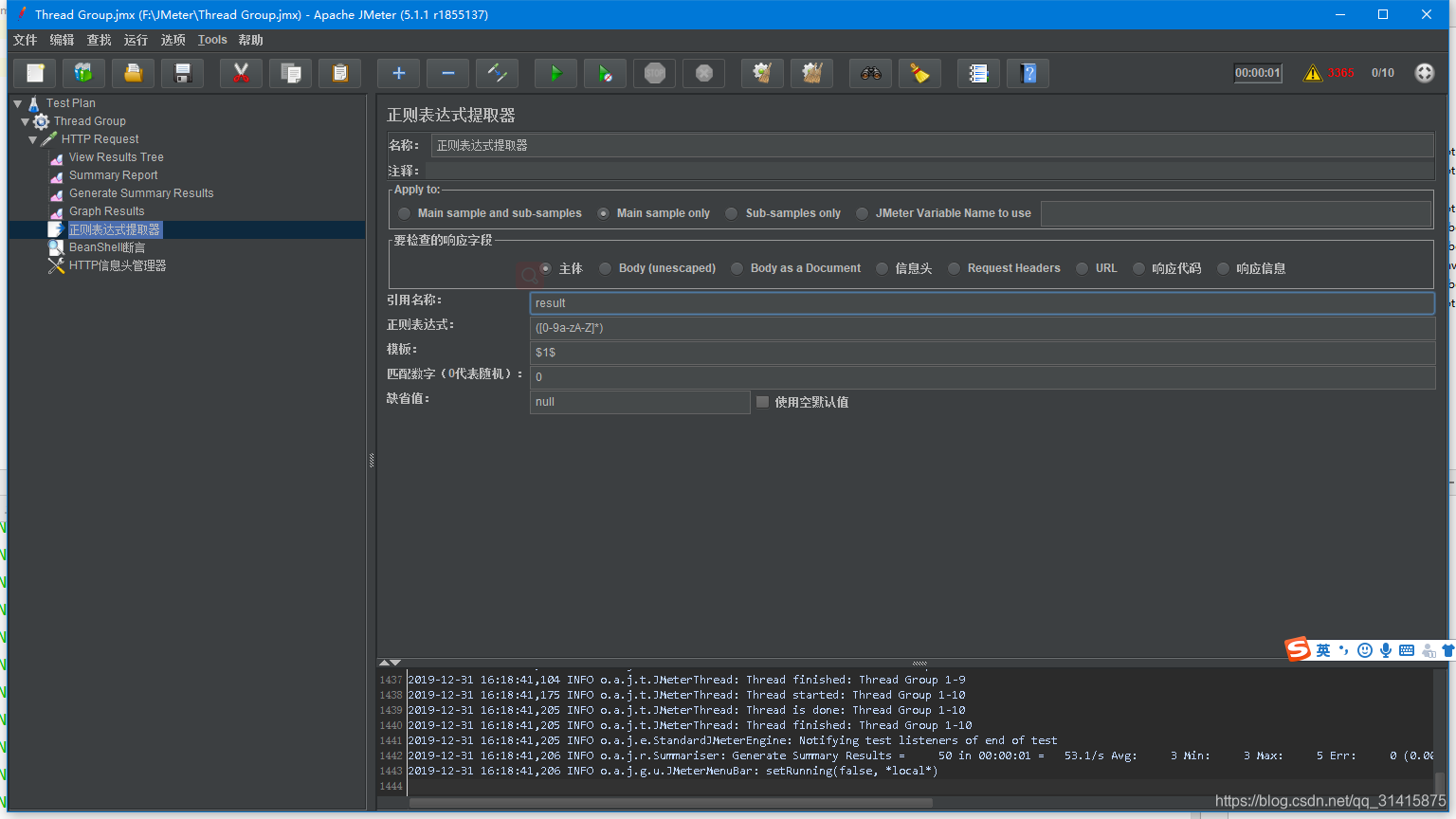This screenshot has width=1456, height=819.
Task: Open the 选项 menu
Action: pos(173,40)
